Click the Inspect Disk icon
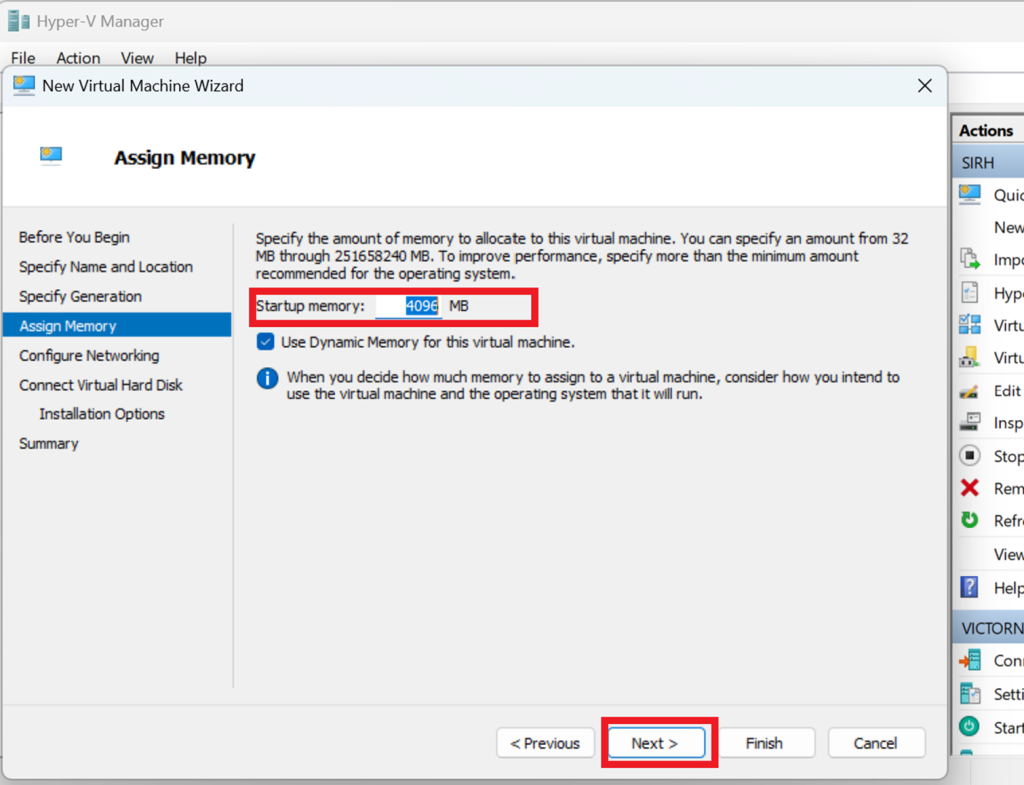 (x=969, y=423)
